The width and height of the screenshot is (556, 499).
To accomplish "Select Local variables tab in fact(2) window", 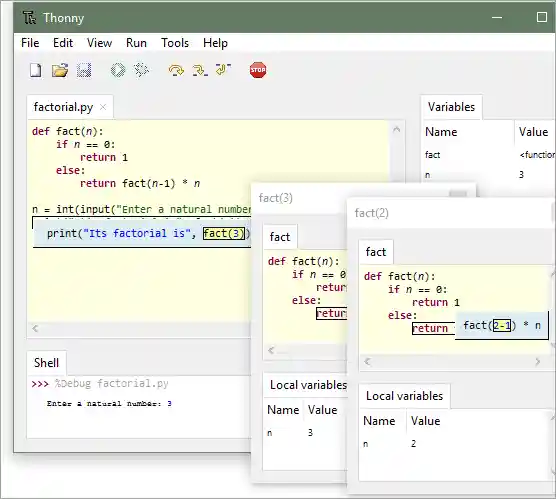I will 404,396.
